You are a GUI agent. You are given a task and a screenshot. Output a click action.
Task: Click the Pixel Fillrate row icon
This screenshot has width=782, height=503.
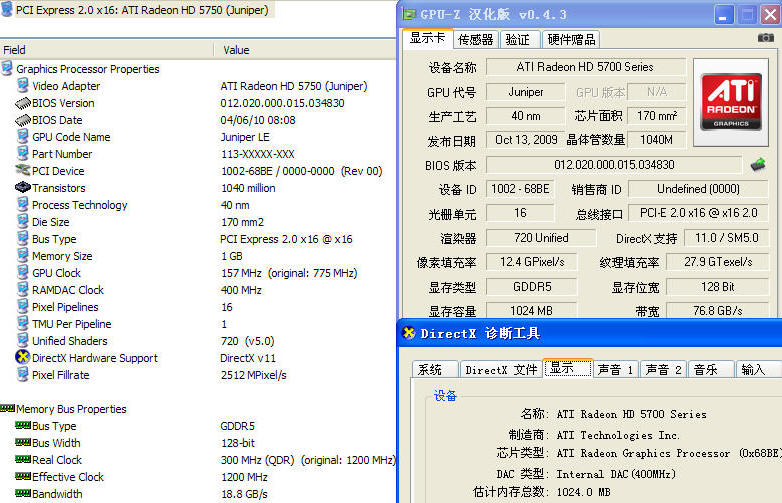tap(23, 374)
